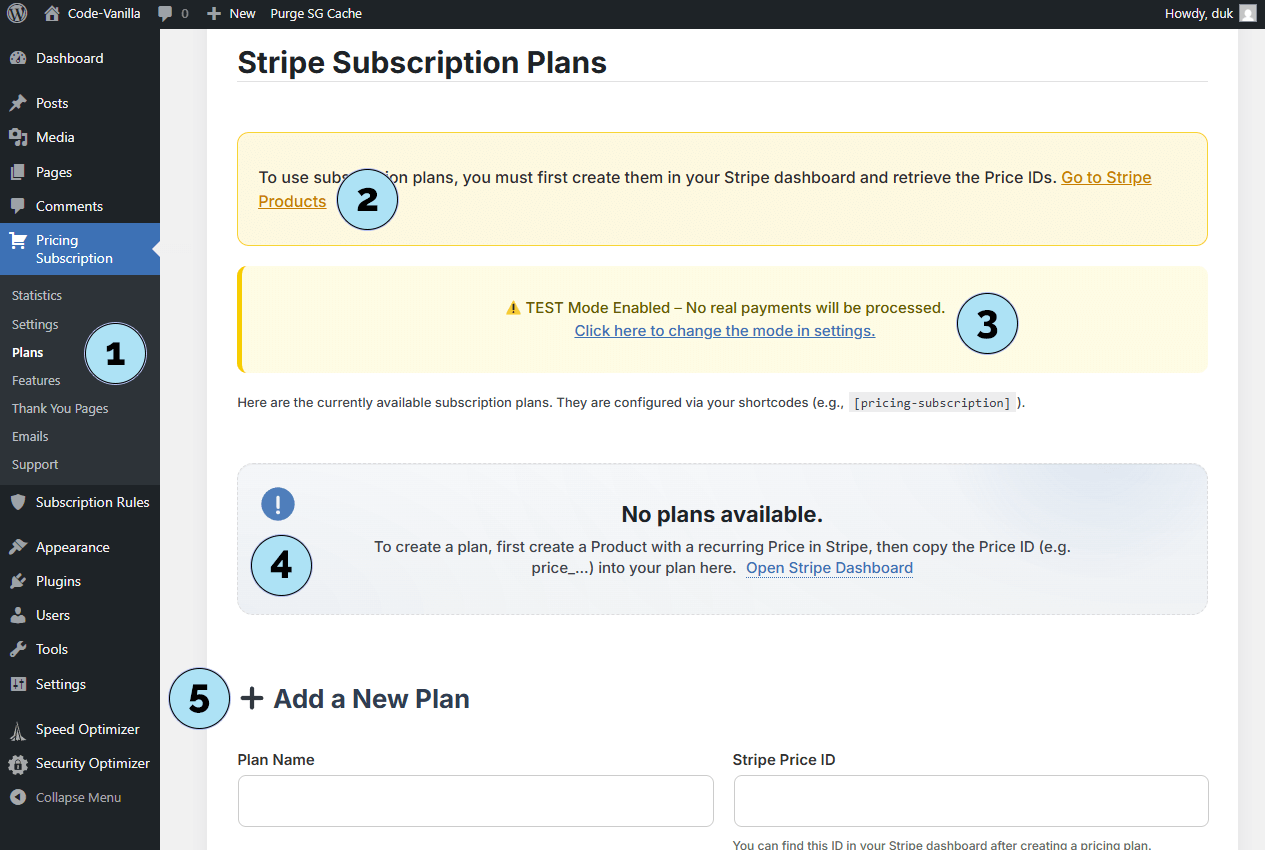This screenshot has width=1265, height=850.
Task: Go to the Thank You Pages submenu
Action: pyautogui.click(x=60, y=408)
